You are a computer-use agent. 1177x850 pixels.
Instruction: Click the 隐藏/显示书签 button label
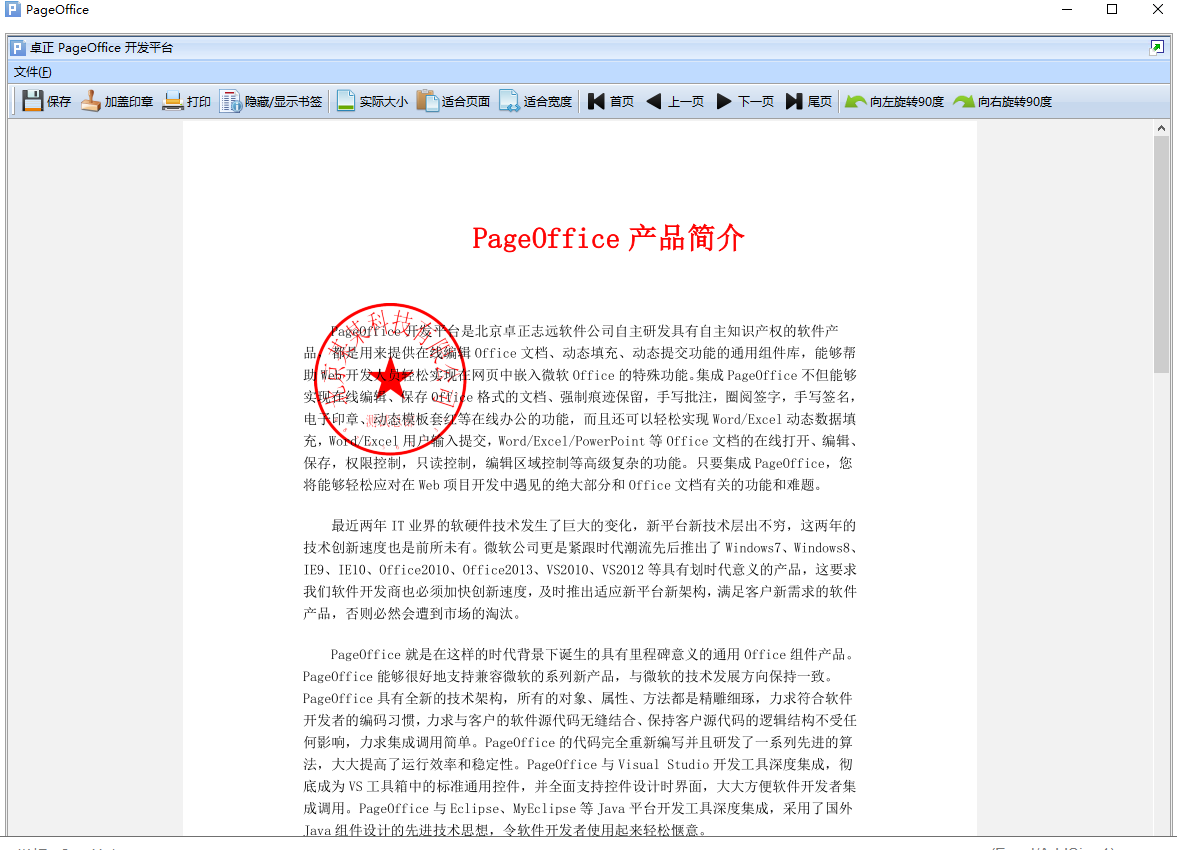(283, 101)
